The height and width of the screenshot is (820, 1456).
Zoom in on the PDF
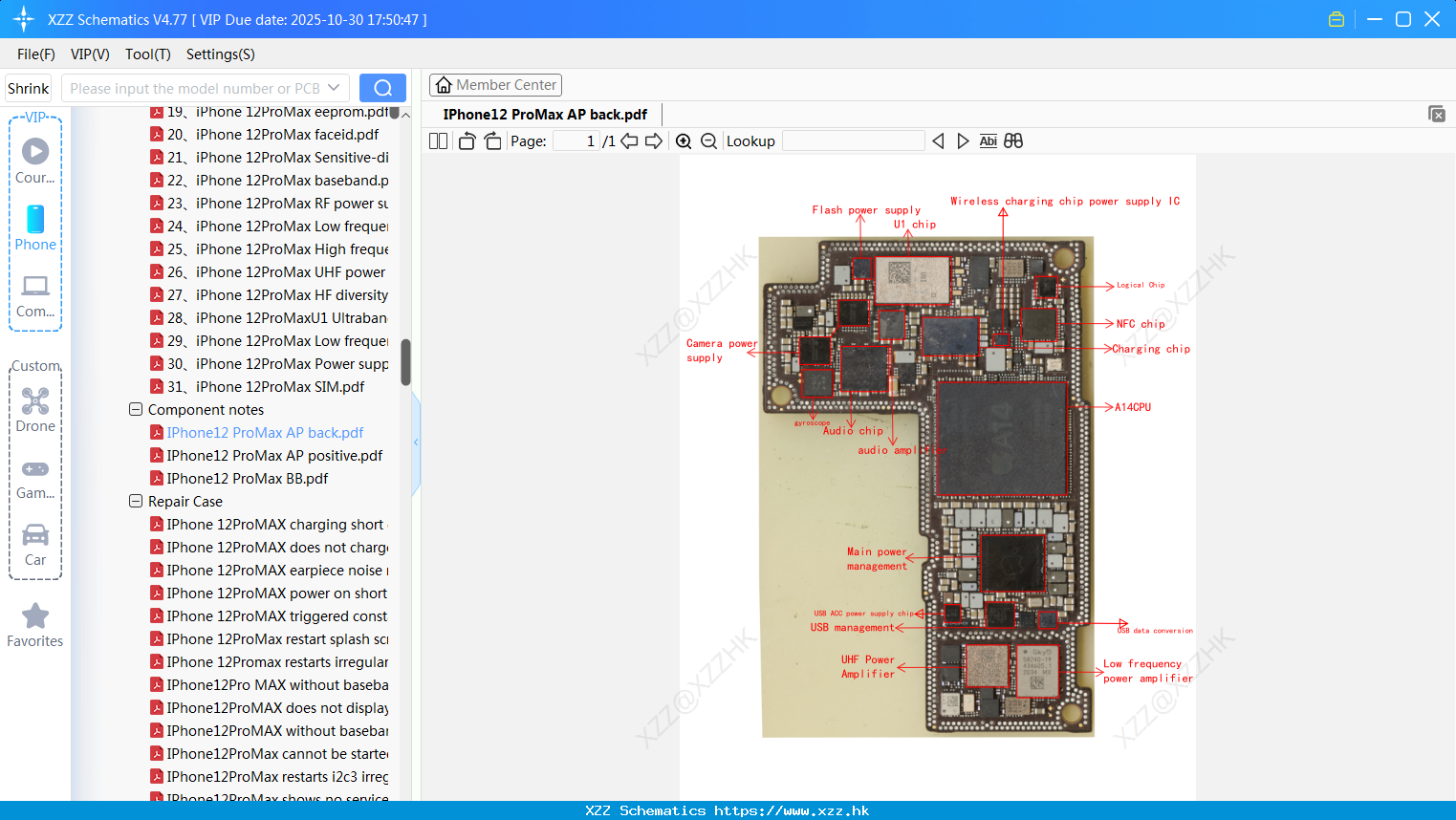(684, 141)
